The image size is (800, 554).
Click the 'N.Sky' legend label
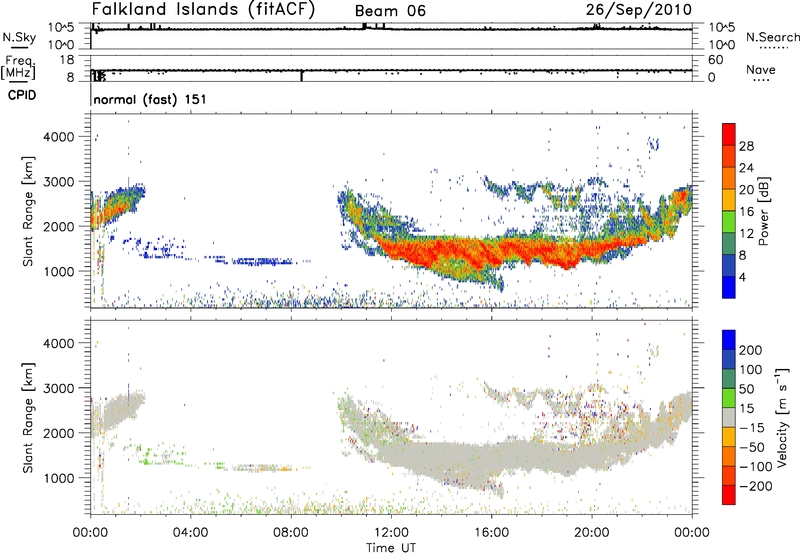pyautogui.click(x=19, y=37)
